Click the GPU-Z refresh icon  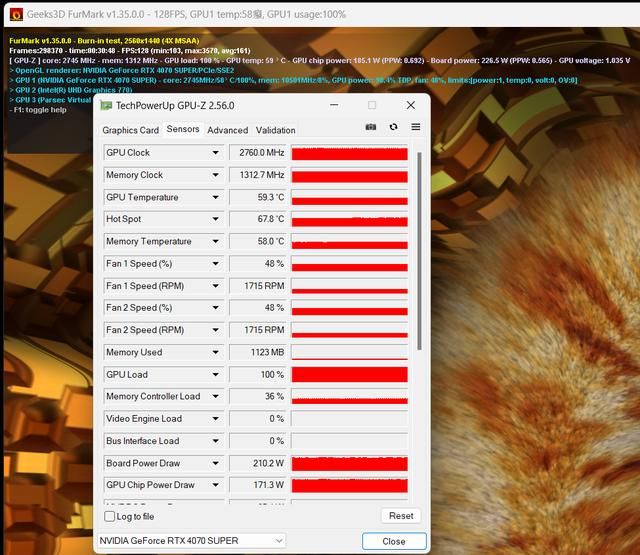click(393, 127)
